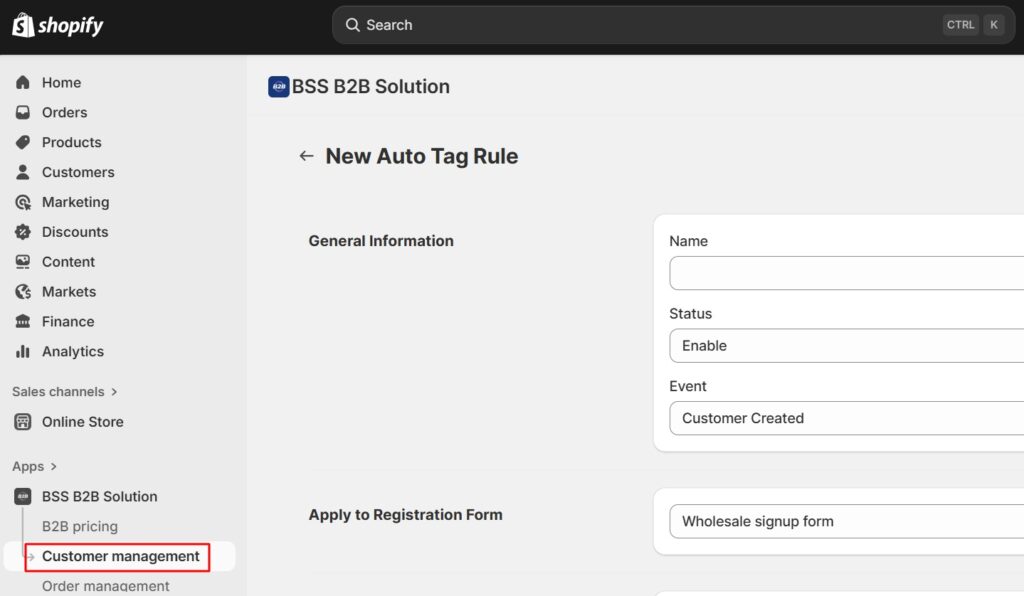
Task: Click the Products tag icon
Action: tap(23, 142)
